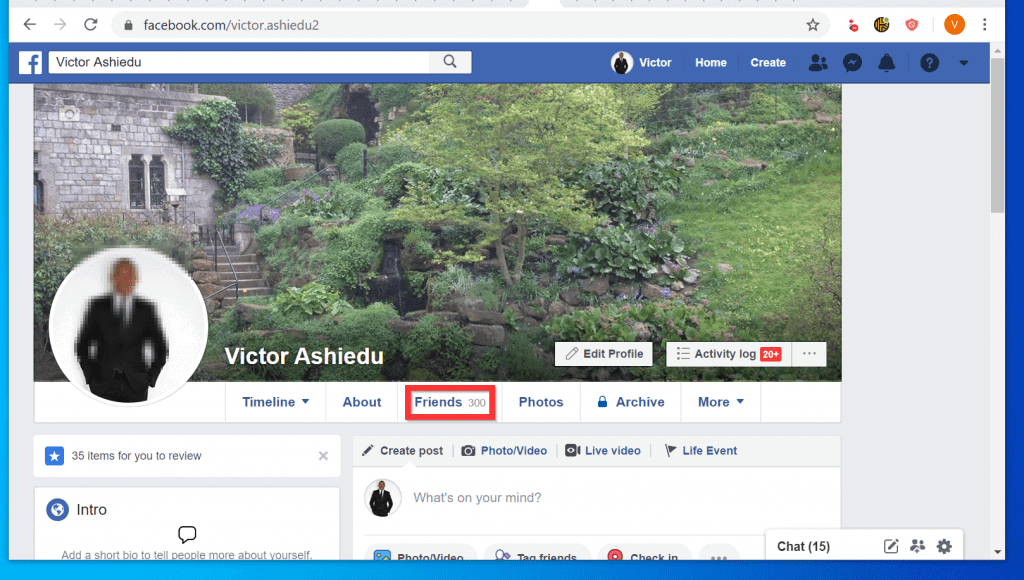Reload the page
The image size is (1024, 580).
tap(91, 25)
